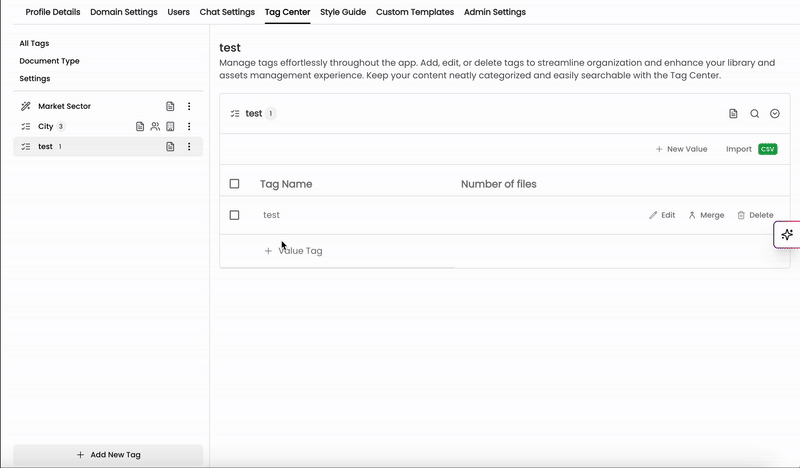800x468 pixels.
Task: Import values via CSV button
Action: (x=752, y=149)
